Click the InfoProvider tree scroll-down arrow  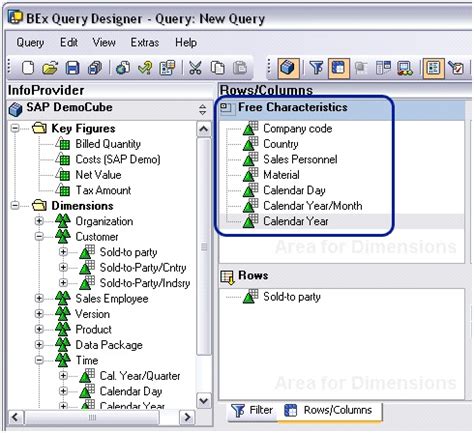coord(204,400)
